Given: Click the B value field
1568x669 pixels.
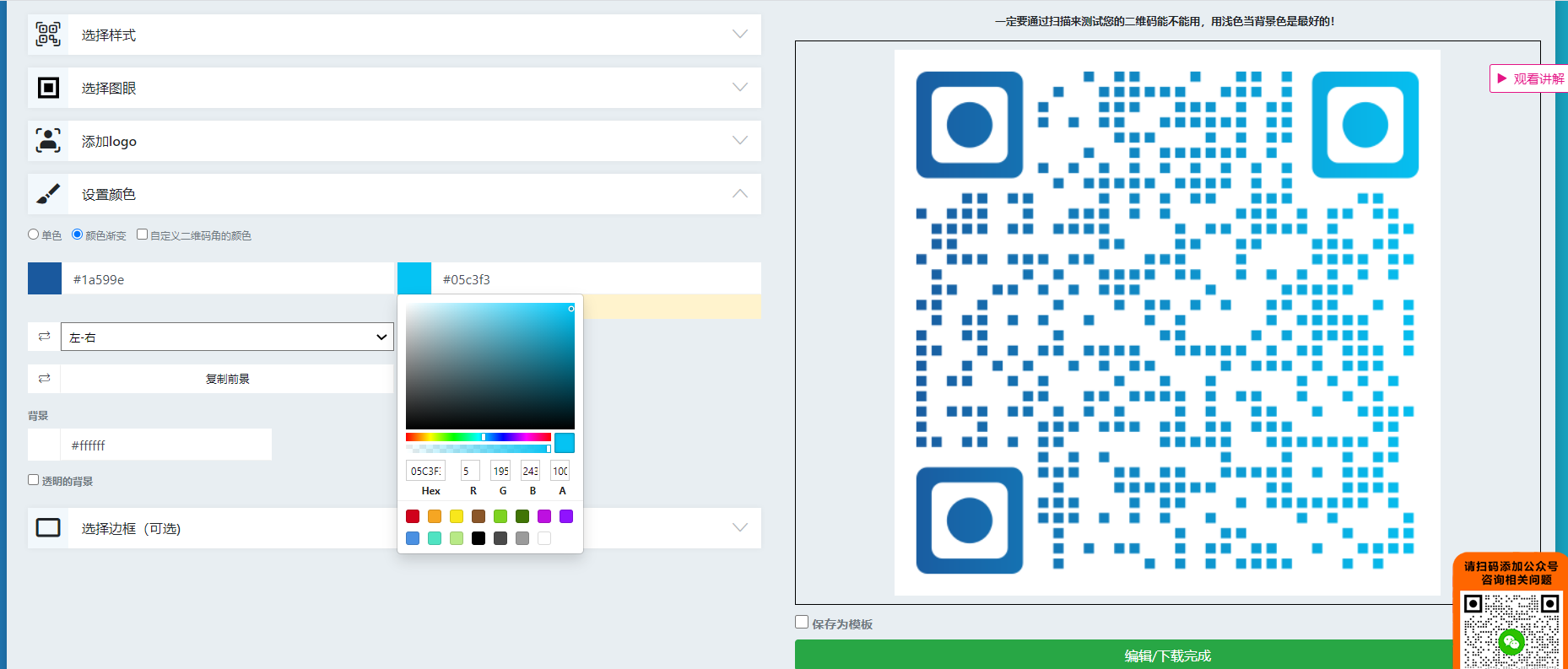Looking at the screenshot, I should 530,471.
